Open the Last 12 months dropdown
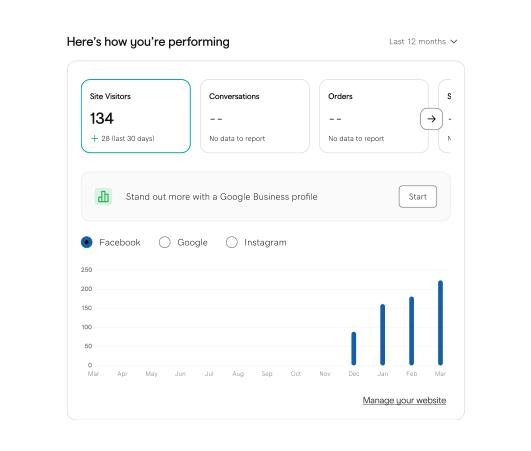This screenshot has width=531, height=451. (x=423, y=42)
